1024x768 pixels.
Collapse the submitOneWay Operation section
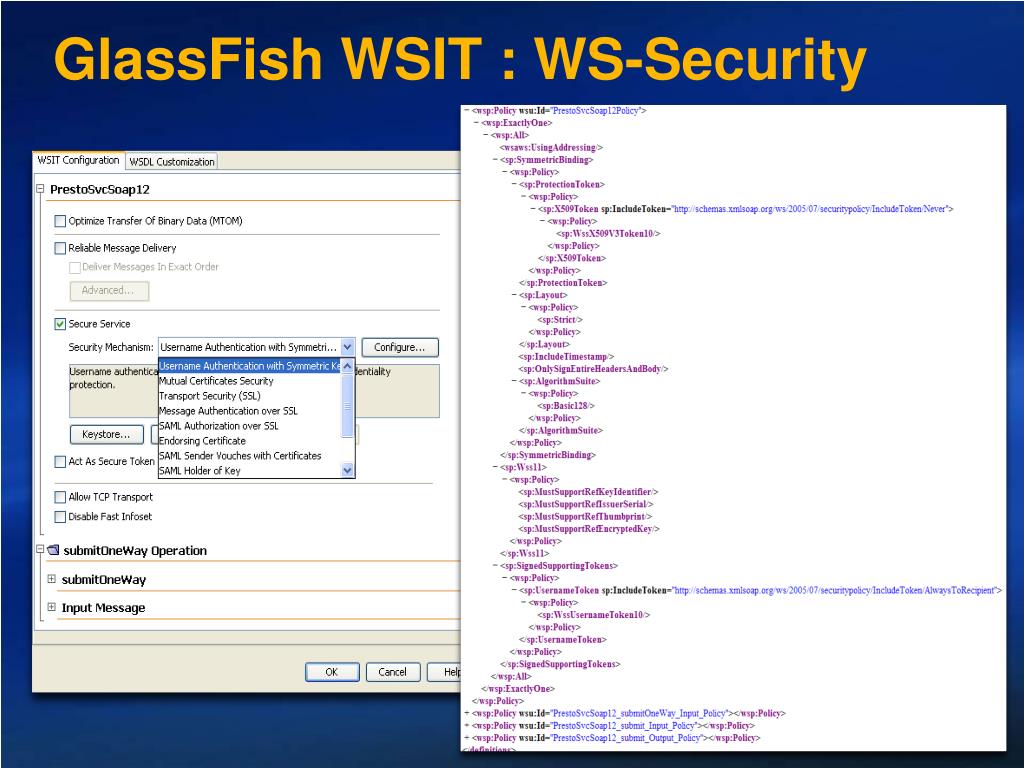40,550
